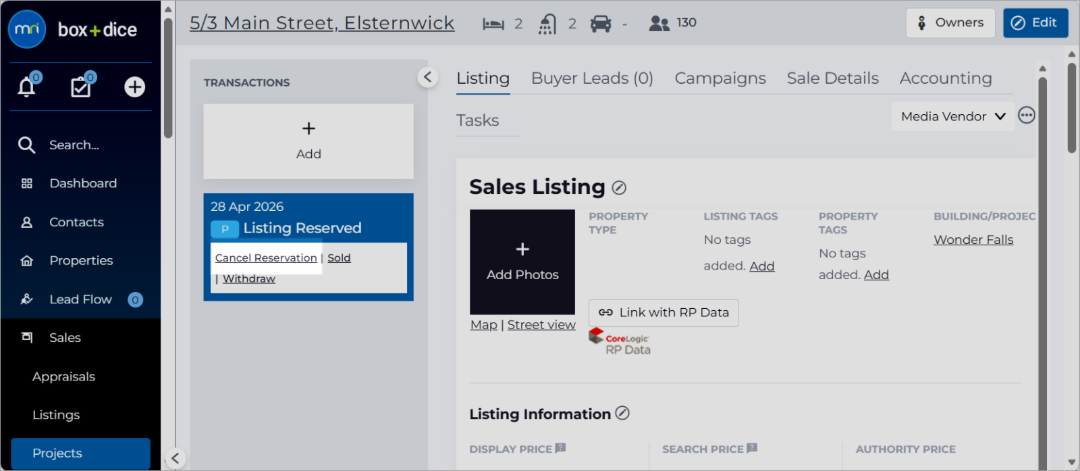
Task: Open the Tasks tab
Action: click(477, 121)
